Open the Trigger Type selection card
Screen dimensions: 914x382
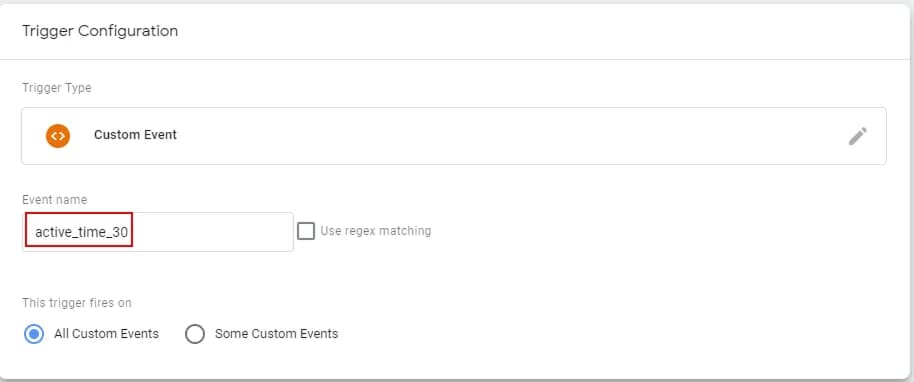tap(454, 136)
